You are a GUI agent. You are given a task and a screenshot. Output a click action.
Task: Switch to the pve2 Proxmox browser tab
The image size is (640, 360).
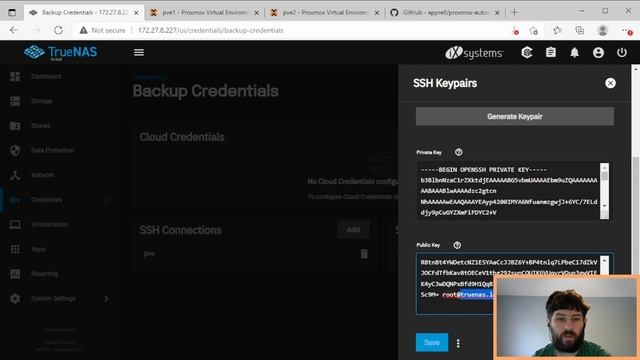(x=324, y=13)
